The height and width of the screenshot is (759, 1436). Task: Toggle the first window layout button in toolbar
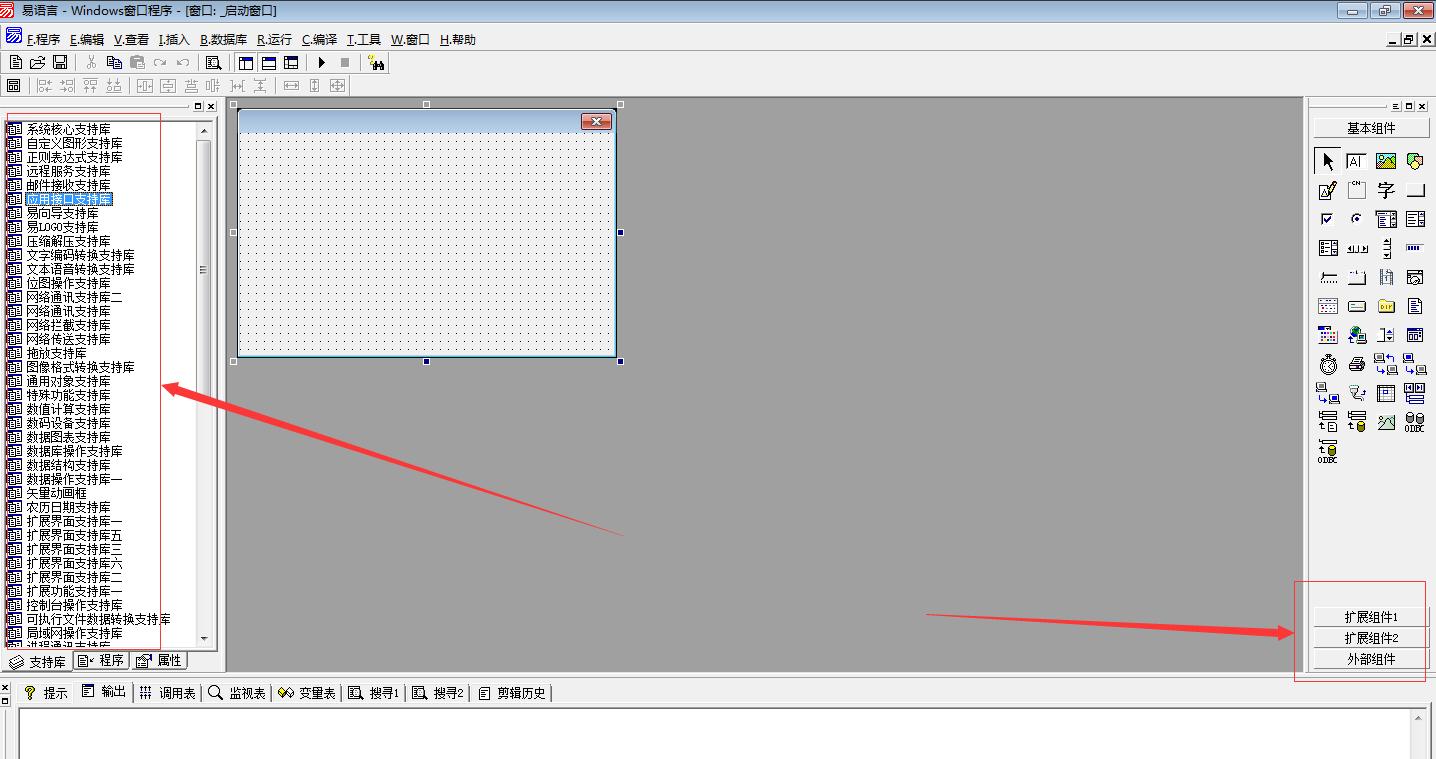[x=246, y=63]
